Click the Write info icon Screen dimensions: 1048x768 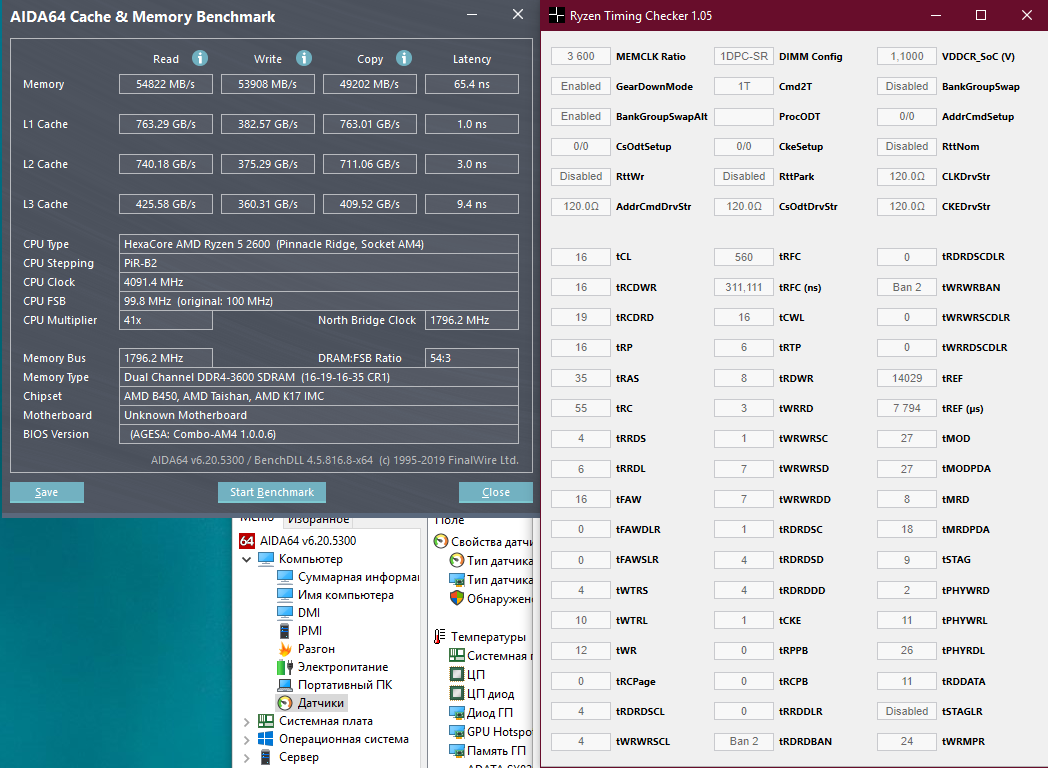pyautogui.click(x=304, y=58)
